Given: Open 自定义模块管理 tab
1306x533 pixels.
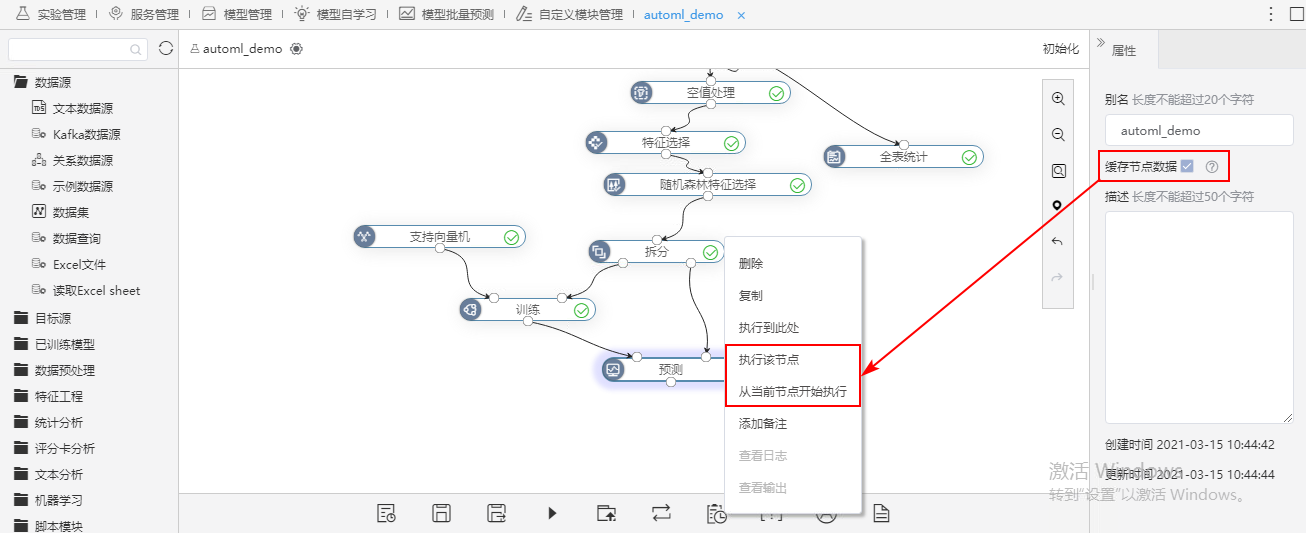Looking at the screenshot, I should pos(570,15).
